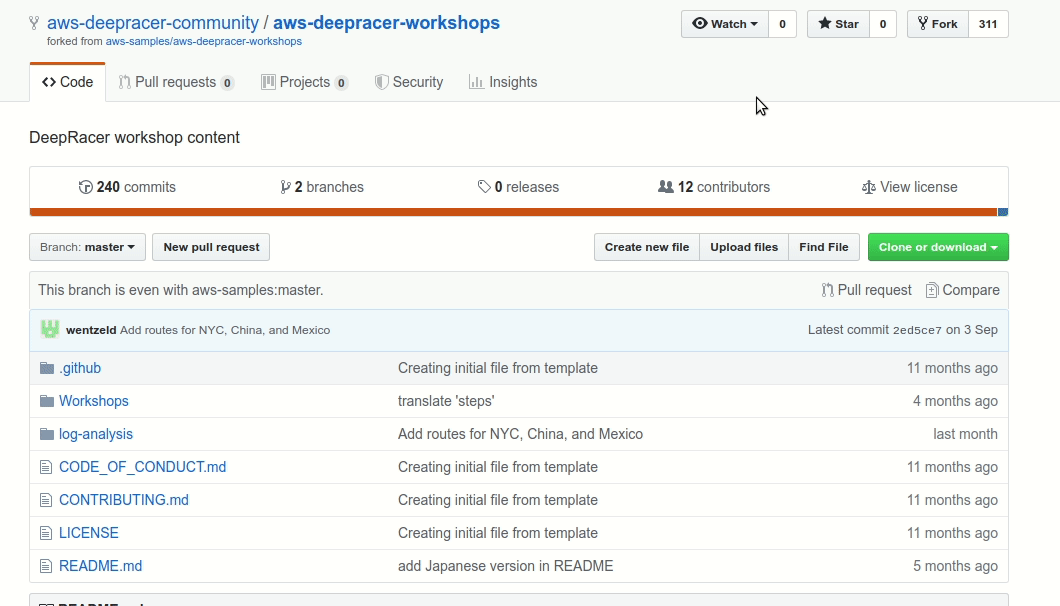This screenshot has height=606, width=1060.
Task: Open aws-deepracer-community organization link
Action: 153,23
